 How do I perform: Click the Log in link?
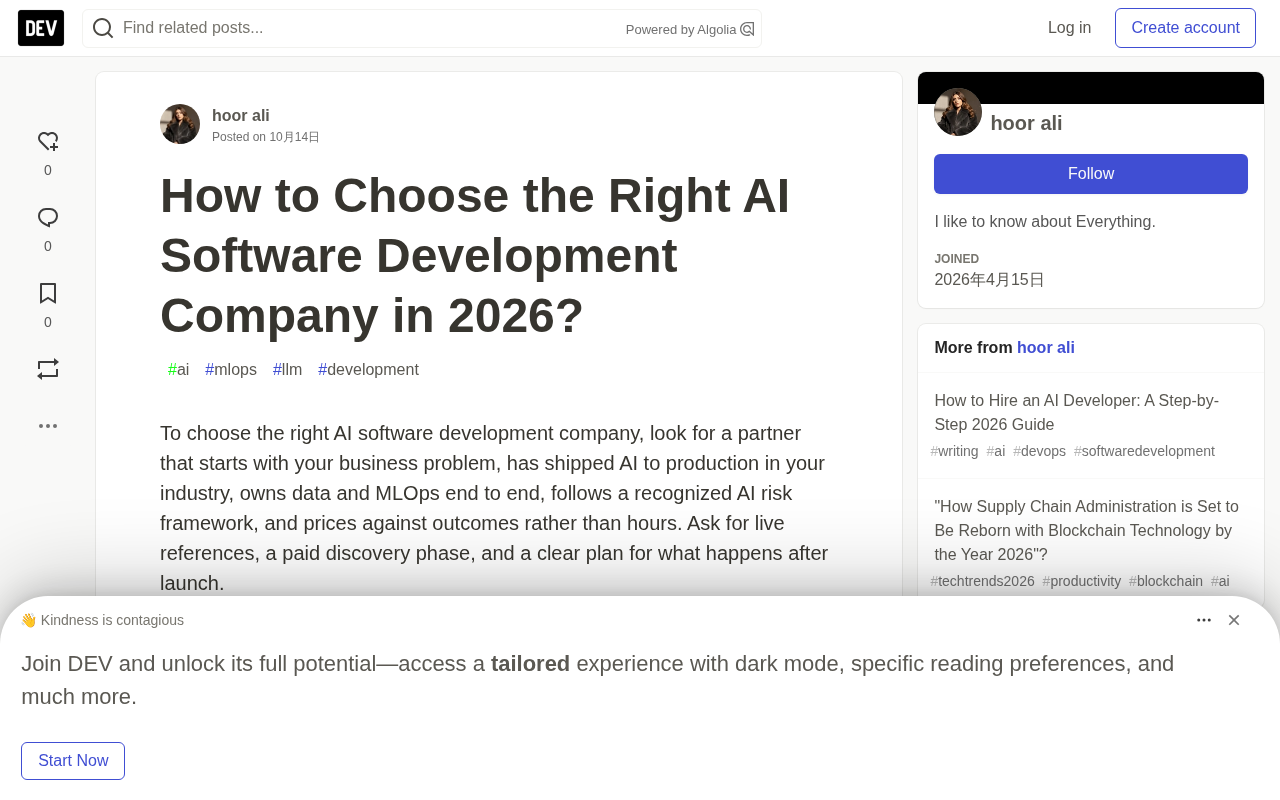(x=1070, y=28)
